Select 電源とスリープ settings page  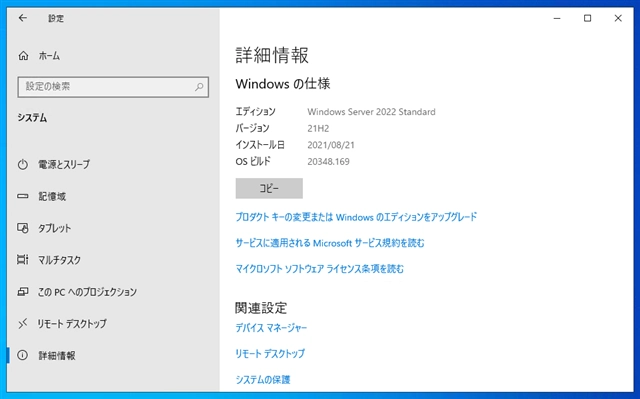64,164
